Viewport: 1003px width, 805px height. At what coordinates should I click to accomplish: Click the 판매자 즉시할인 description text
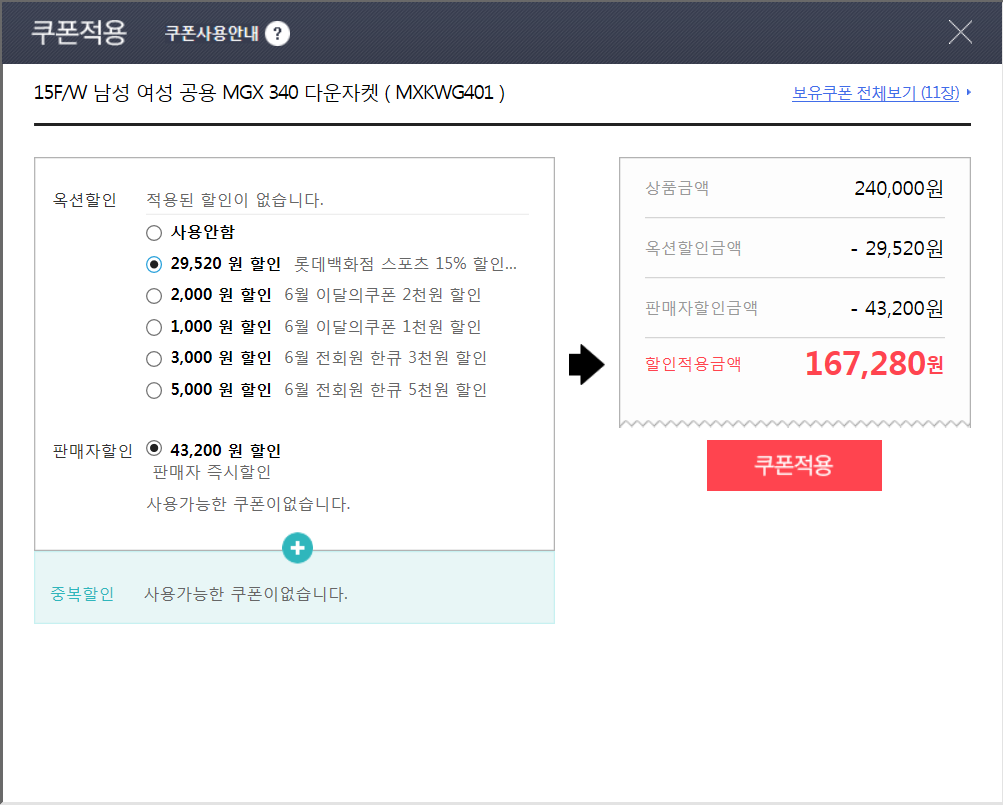click(212, 472)
